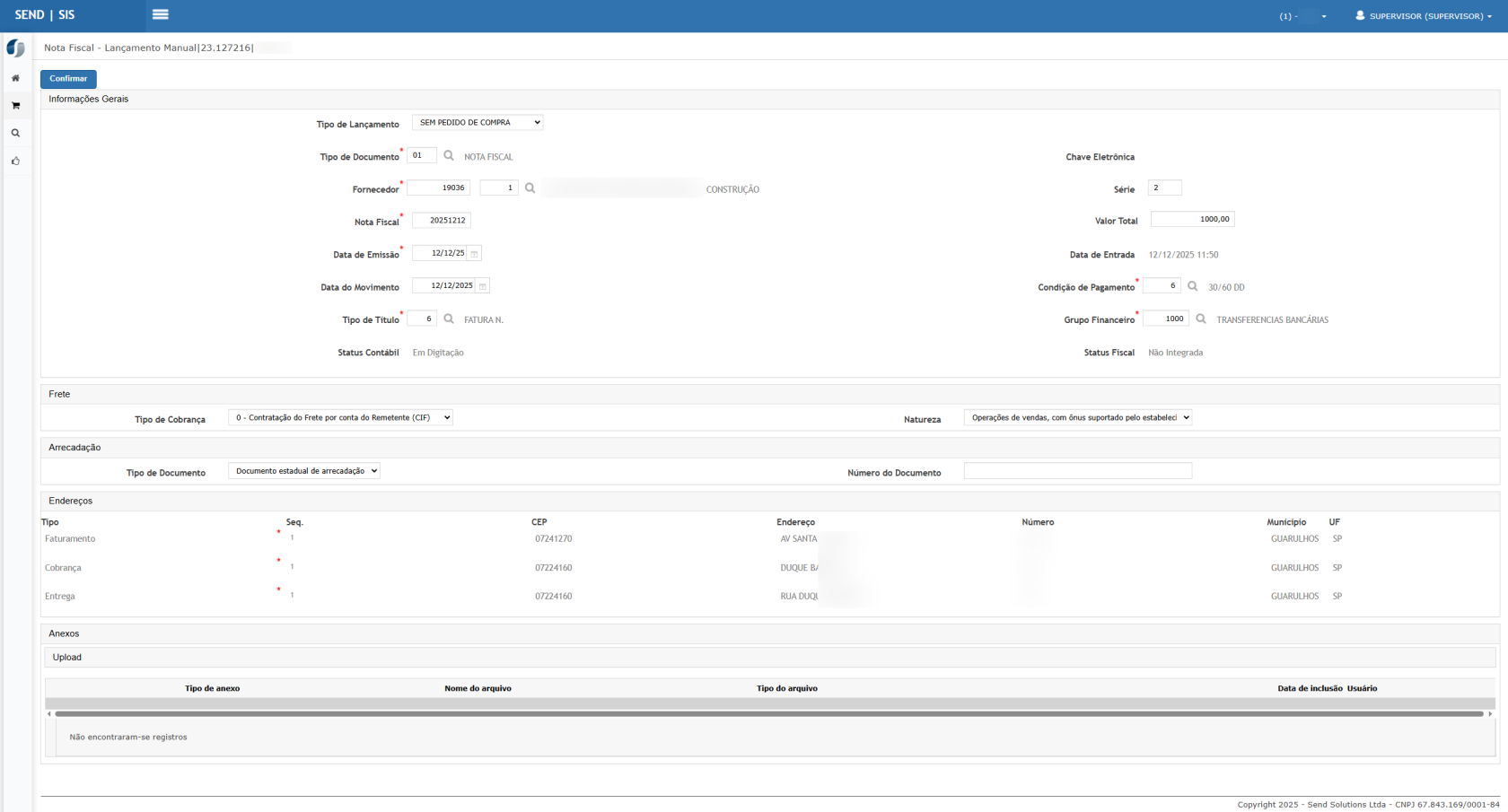This screenshot has width=1508, height=812.
Task: Open Grupo Financeiro search lookup
Action: (x=1201, y=319)
